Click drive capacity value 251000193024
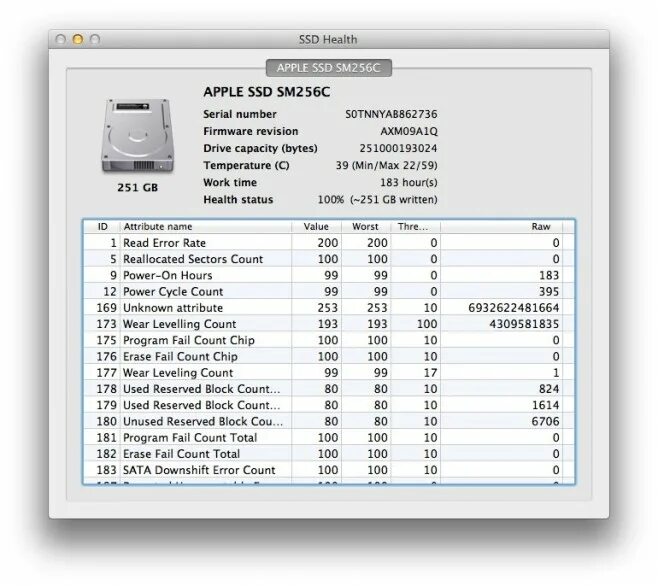Image resolution: width=658 pixels, height=586 pixels. pyautogui.click(x=398, y=149)
